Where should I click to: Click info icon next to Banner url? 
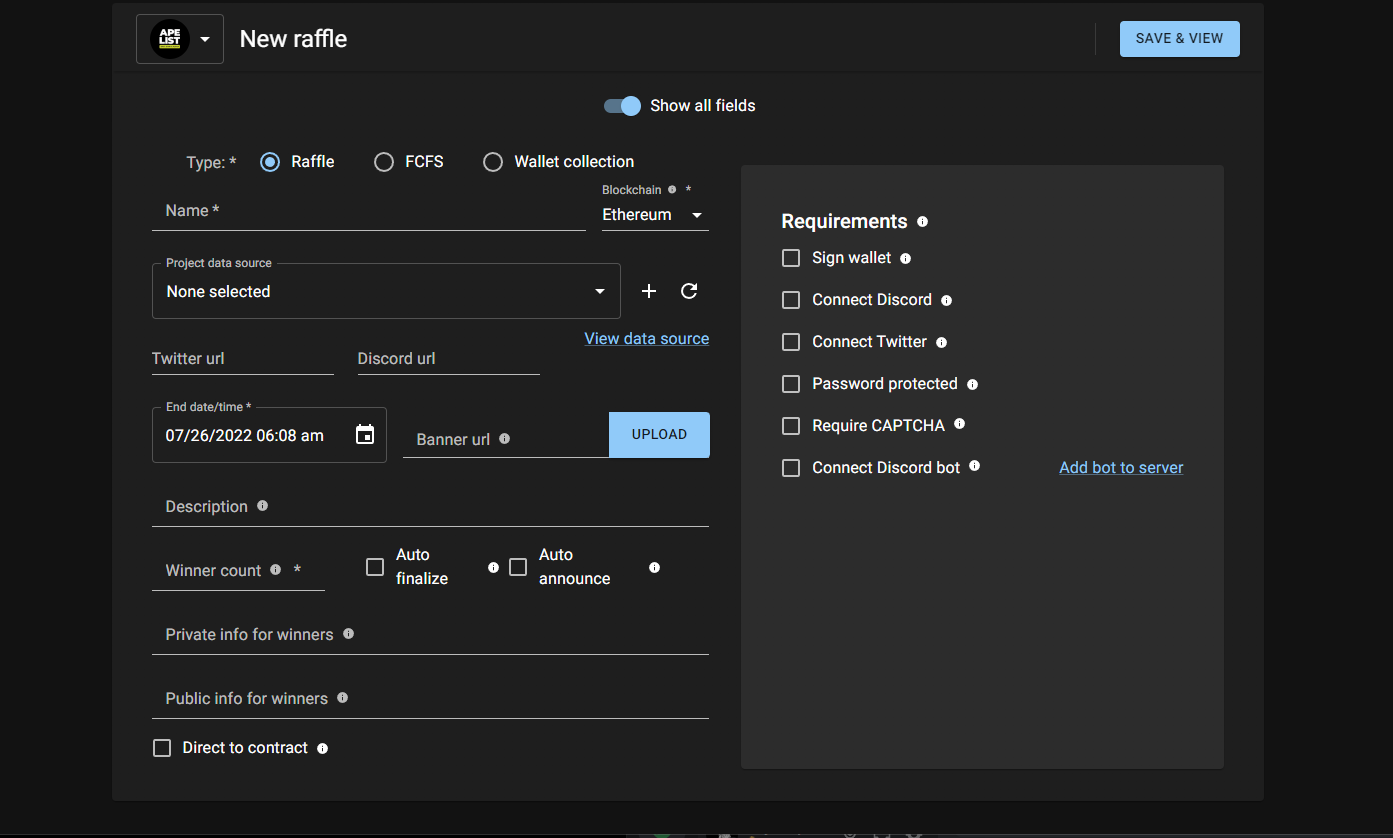coord(504,439)
